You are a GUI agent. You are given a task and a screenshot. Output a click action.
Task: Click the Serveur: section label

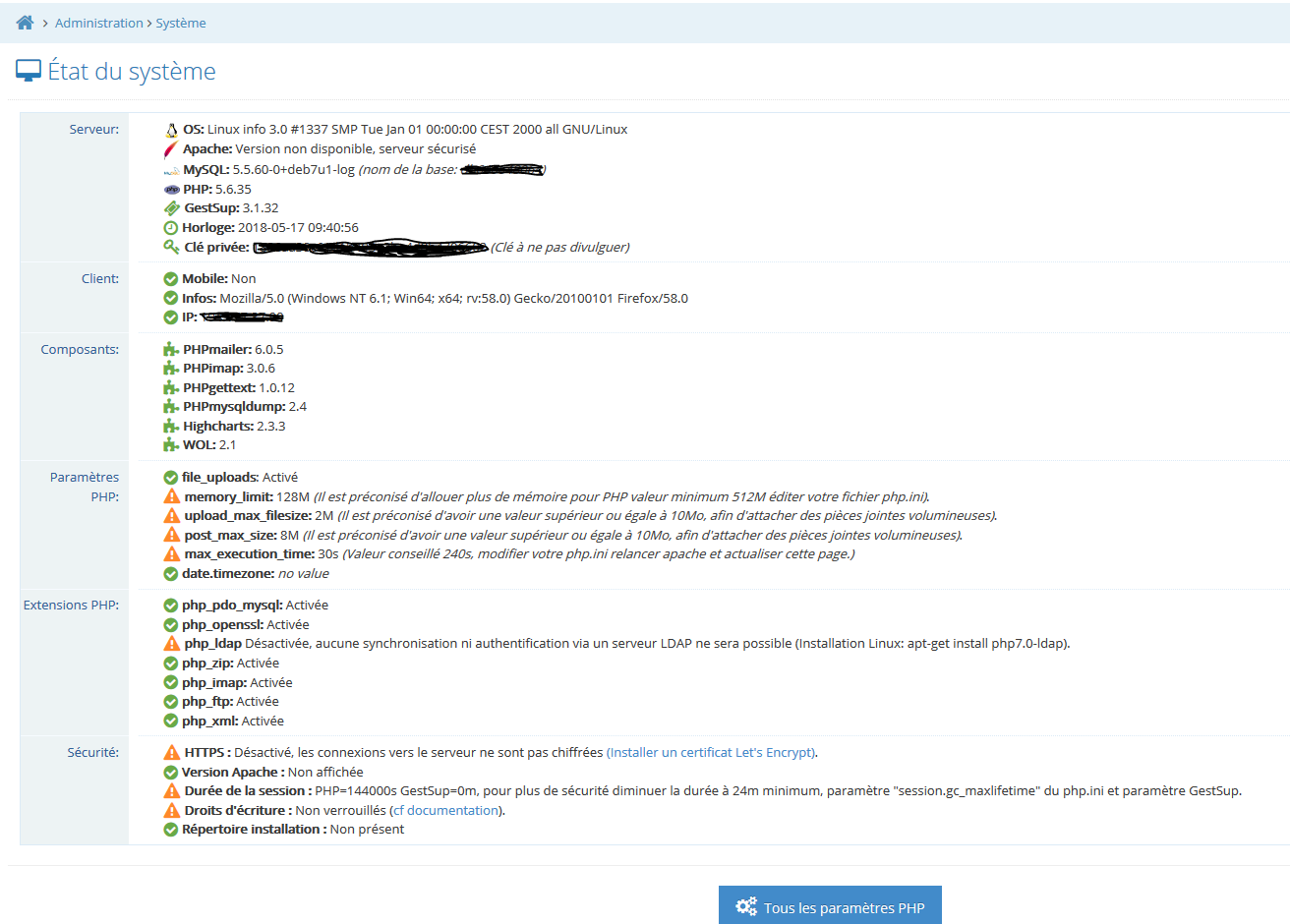(94, 129)
